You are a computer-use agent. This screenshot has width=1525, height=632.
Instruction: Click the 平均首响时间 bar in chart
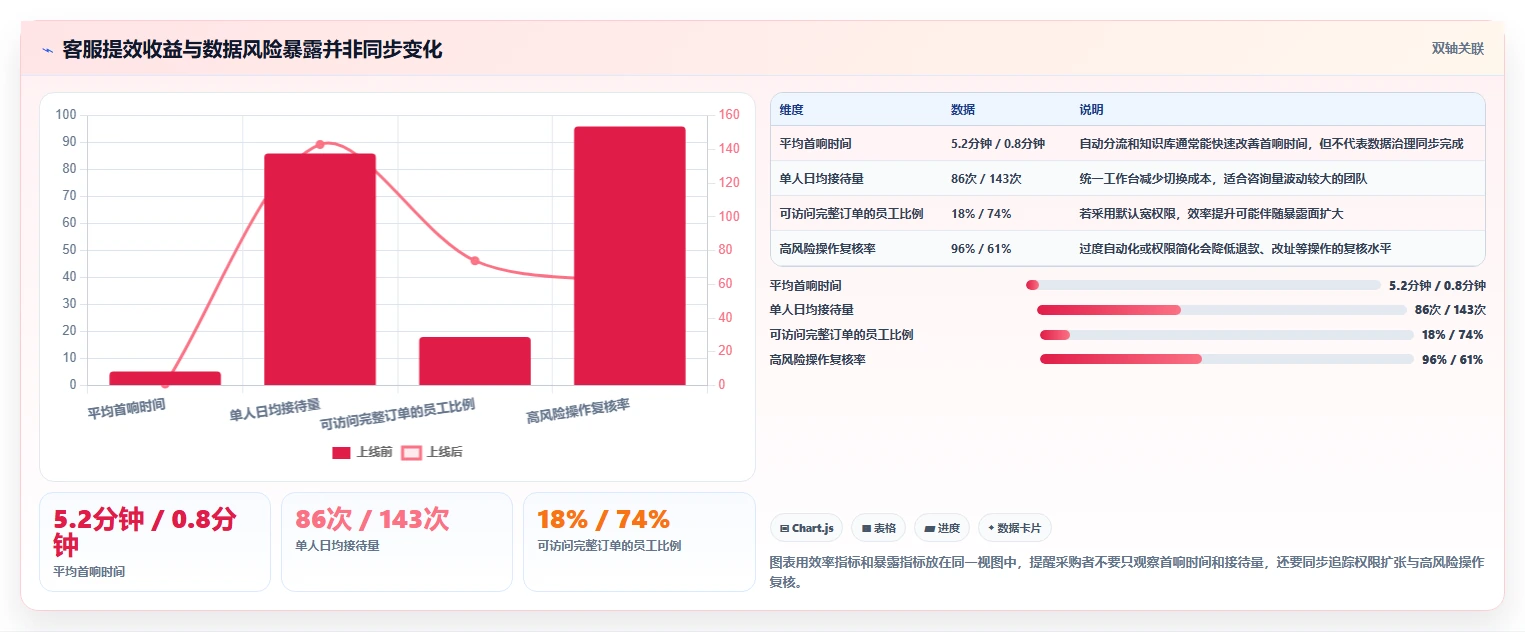(x=165, y=378)
